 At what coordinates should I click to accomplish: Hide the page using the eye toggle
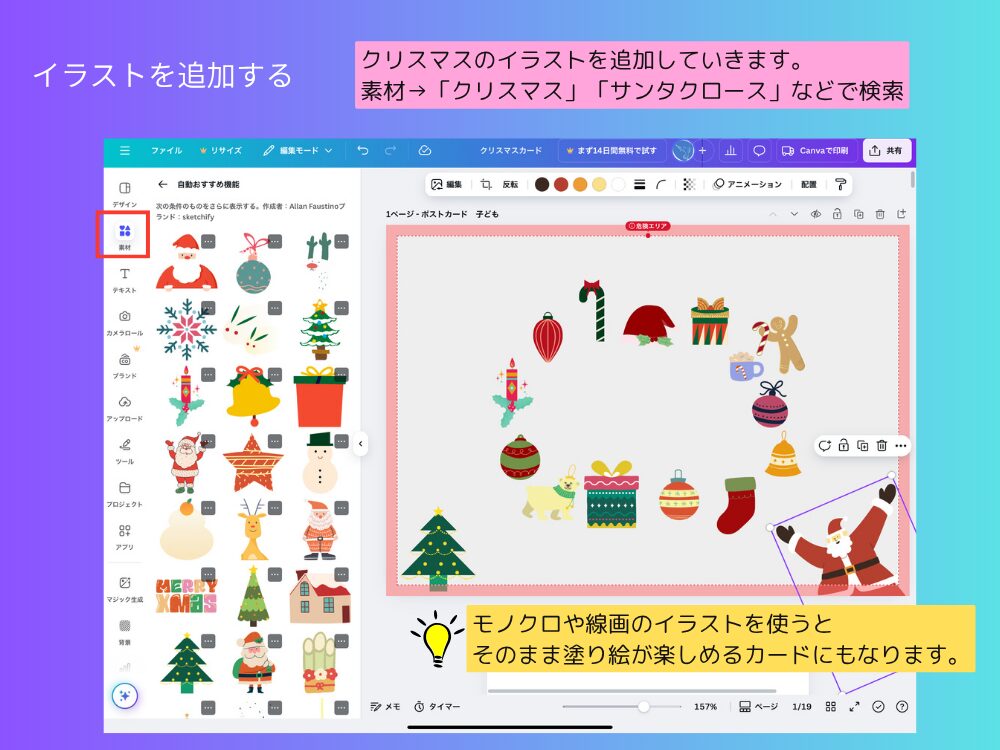(x=815, y=212)
